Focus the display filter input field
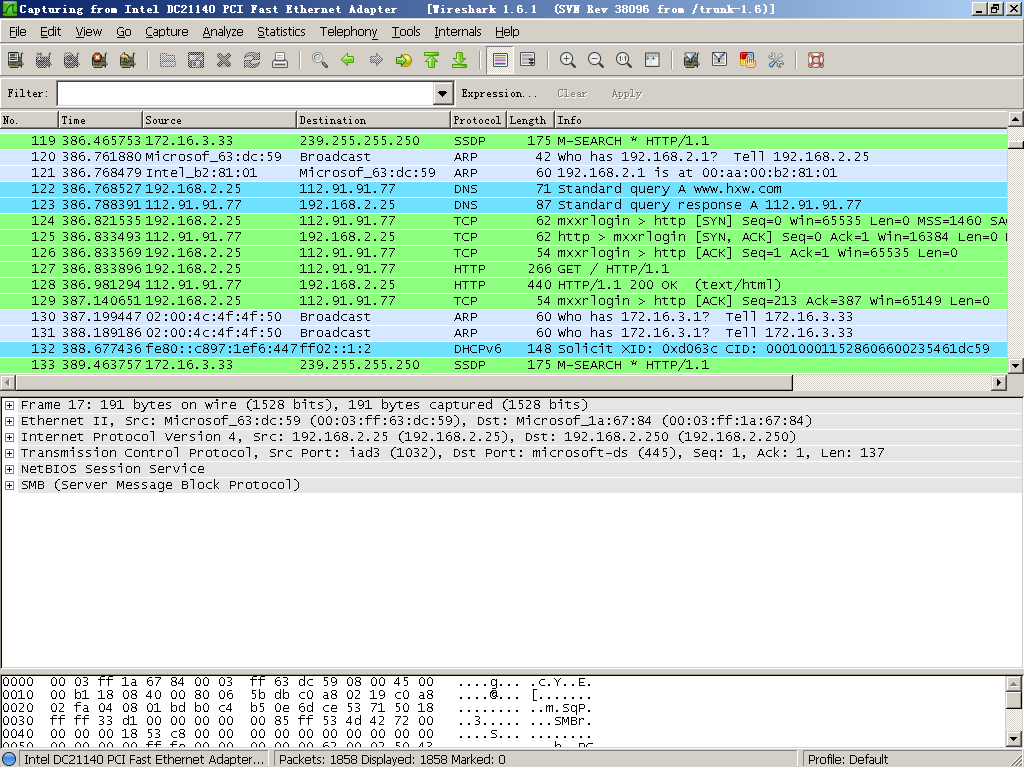 (246, 93)
